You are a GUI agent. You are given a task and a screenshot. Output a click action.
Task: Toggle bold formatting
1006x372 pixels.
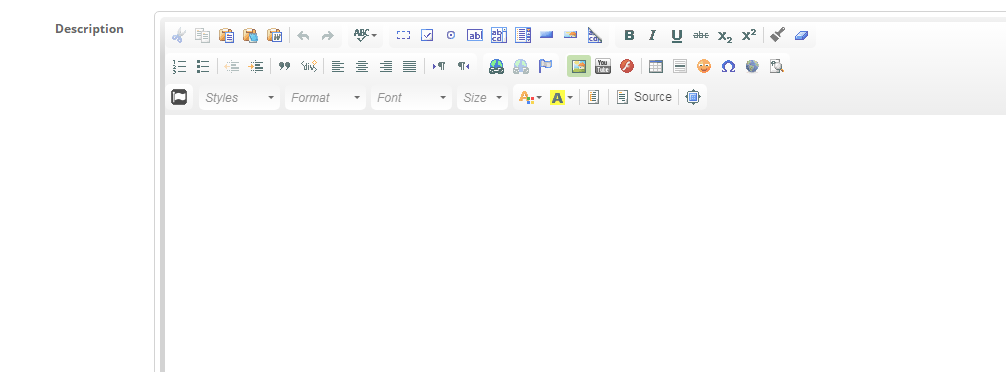tap(629, 35)
